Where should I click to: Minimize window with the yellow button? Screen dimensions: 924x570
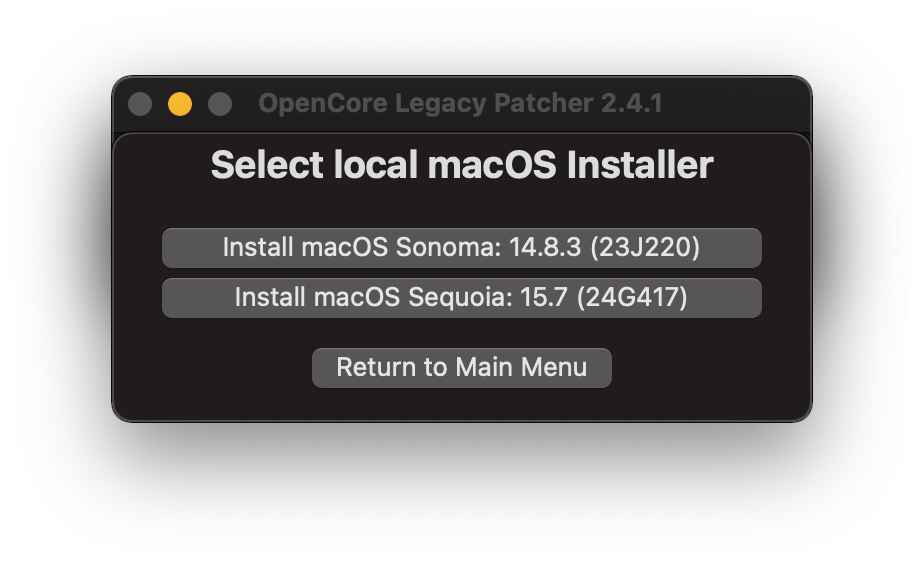point(180,104)
